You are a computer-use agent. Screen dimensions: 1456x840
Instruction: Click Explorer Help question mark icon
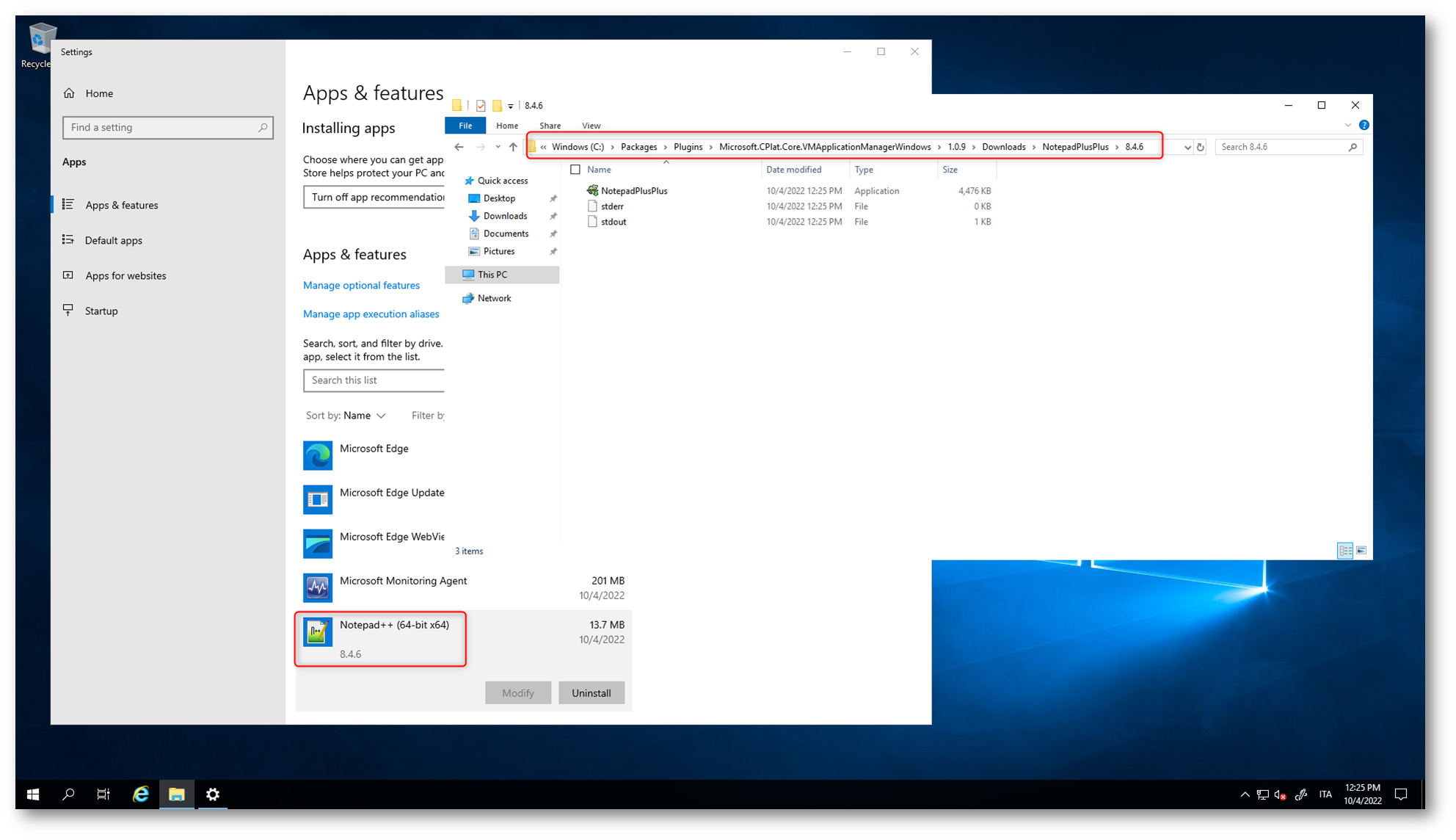[x=1364, y=126]
